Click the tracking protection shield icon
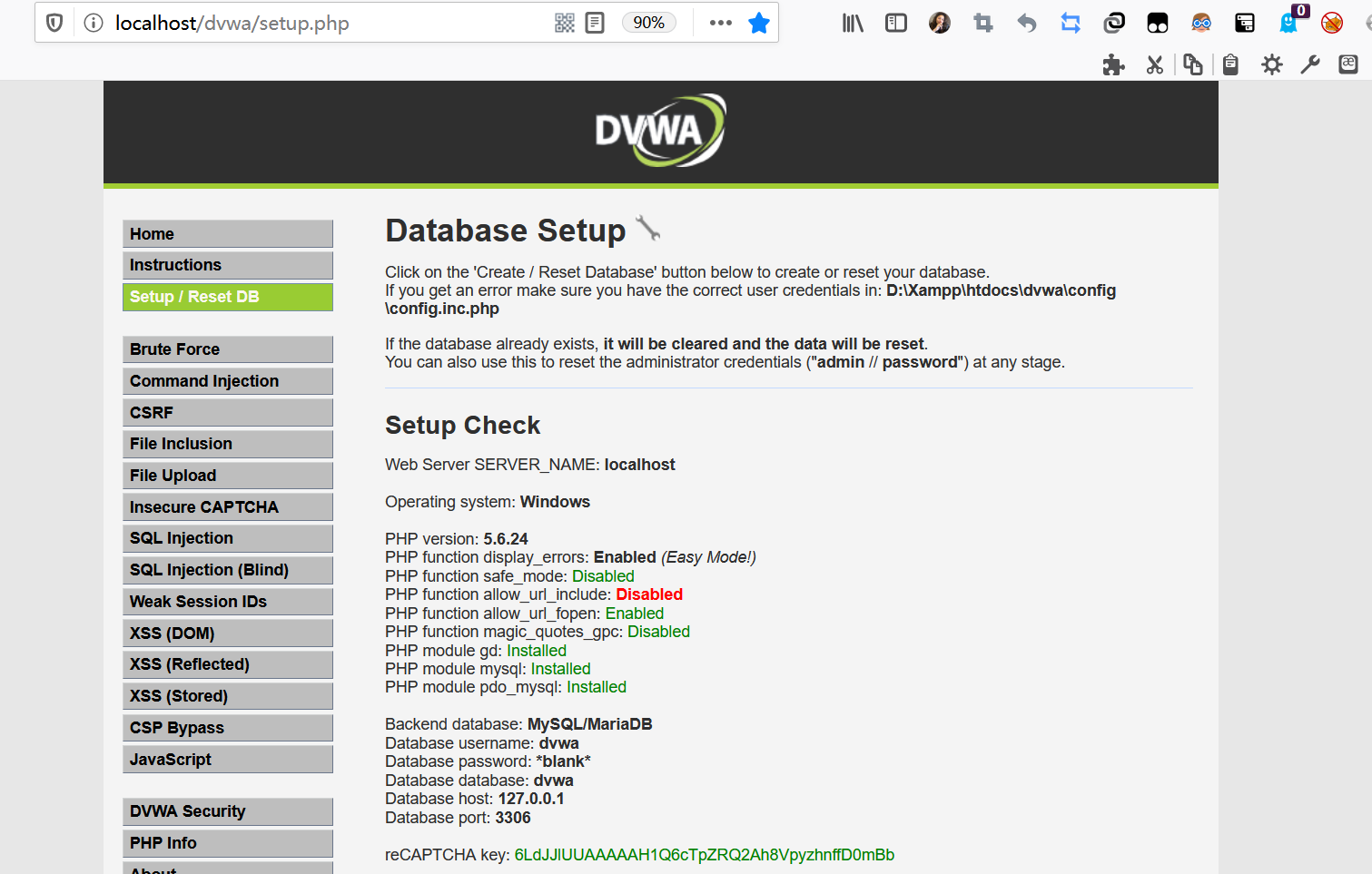This screenshot has height=874, width=1372. click(x=54, y=23)
